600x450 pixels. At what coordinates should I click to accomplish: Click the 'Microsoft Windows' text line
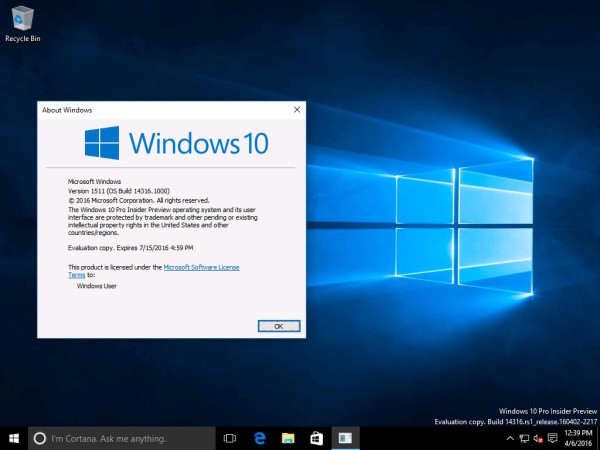(x=94, y=181)
